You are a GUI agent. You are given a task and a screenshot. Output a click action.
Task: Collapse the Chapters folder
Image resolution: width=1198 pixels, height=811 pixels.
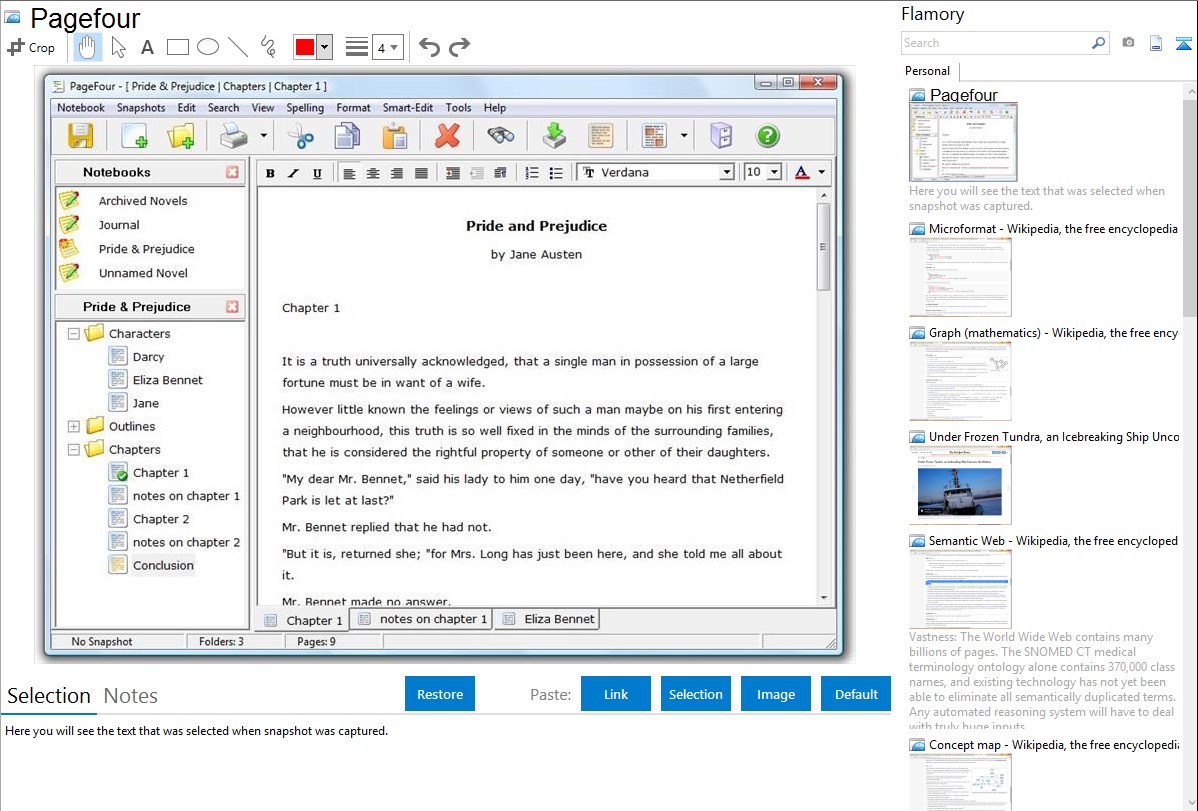tap(73, 449)
